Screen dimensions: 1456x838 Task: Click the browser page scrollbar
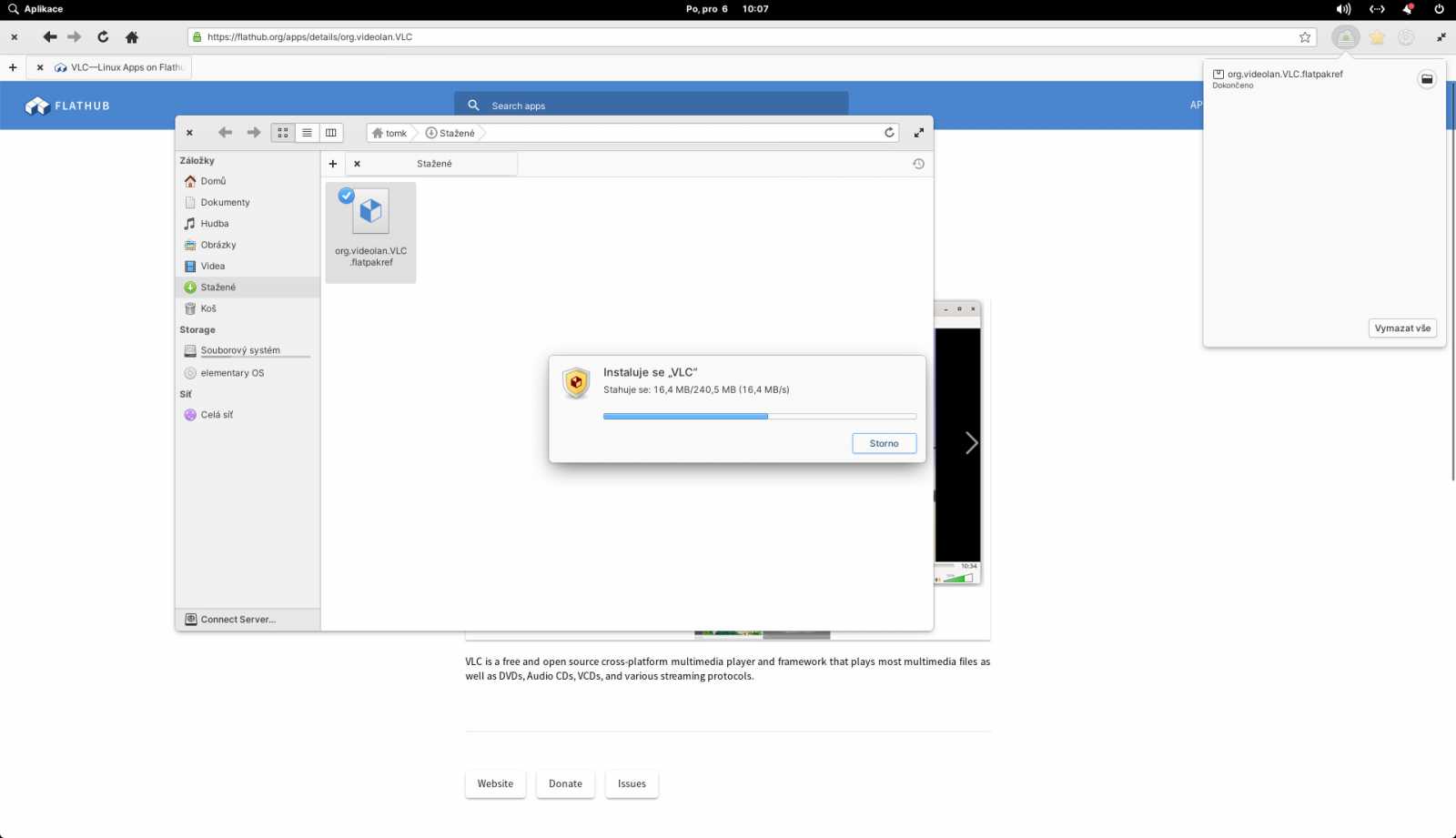(1452, 282)
